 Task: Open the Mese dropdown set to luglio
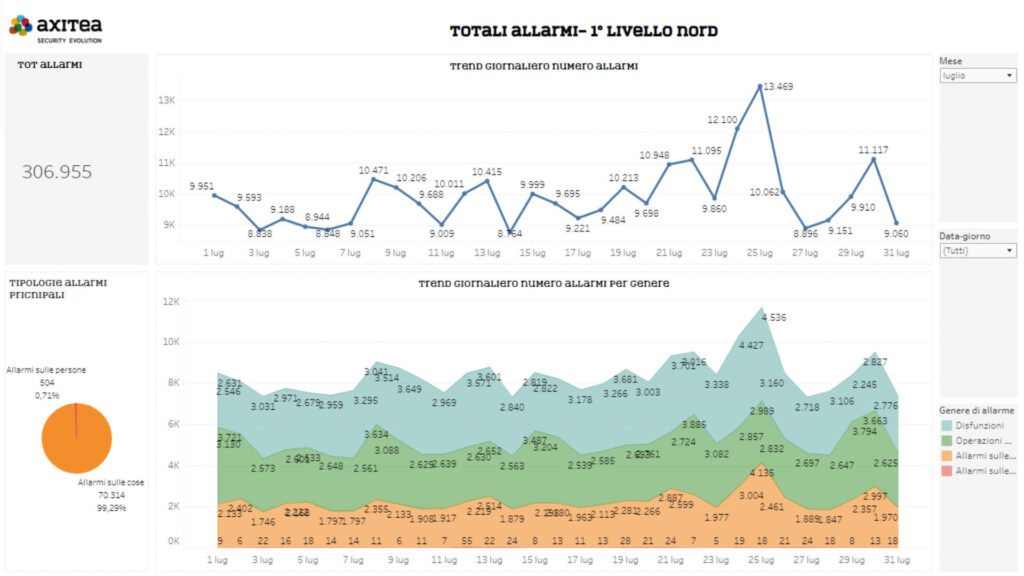(978, 75)
